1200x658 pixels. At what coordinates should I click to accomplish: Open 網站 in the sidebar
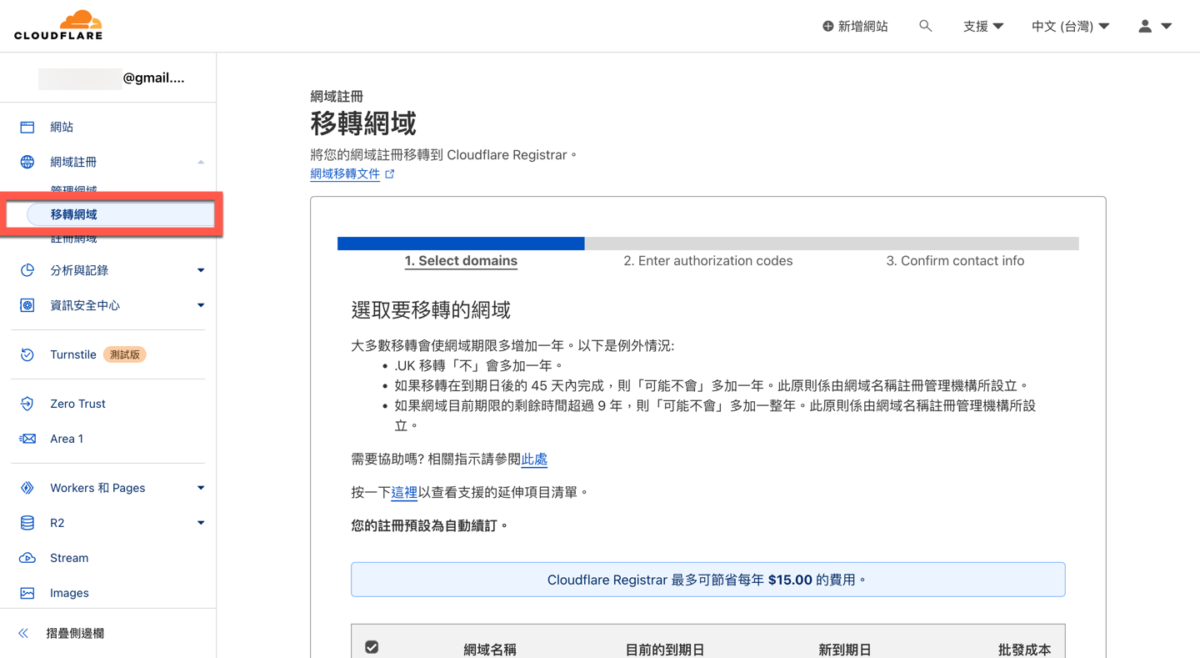click(x=62, y=127)
